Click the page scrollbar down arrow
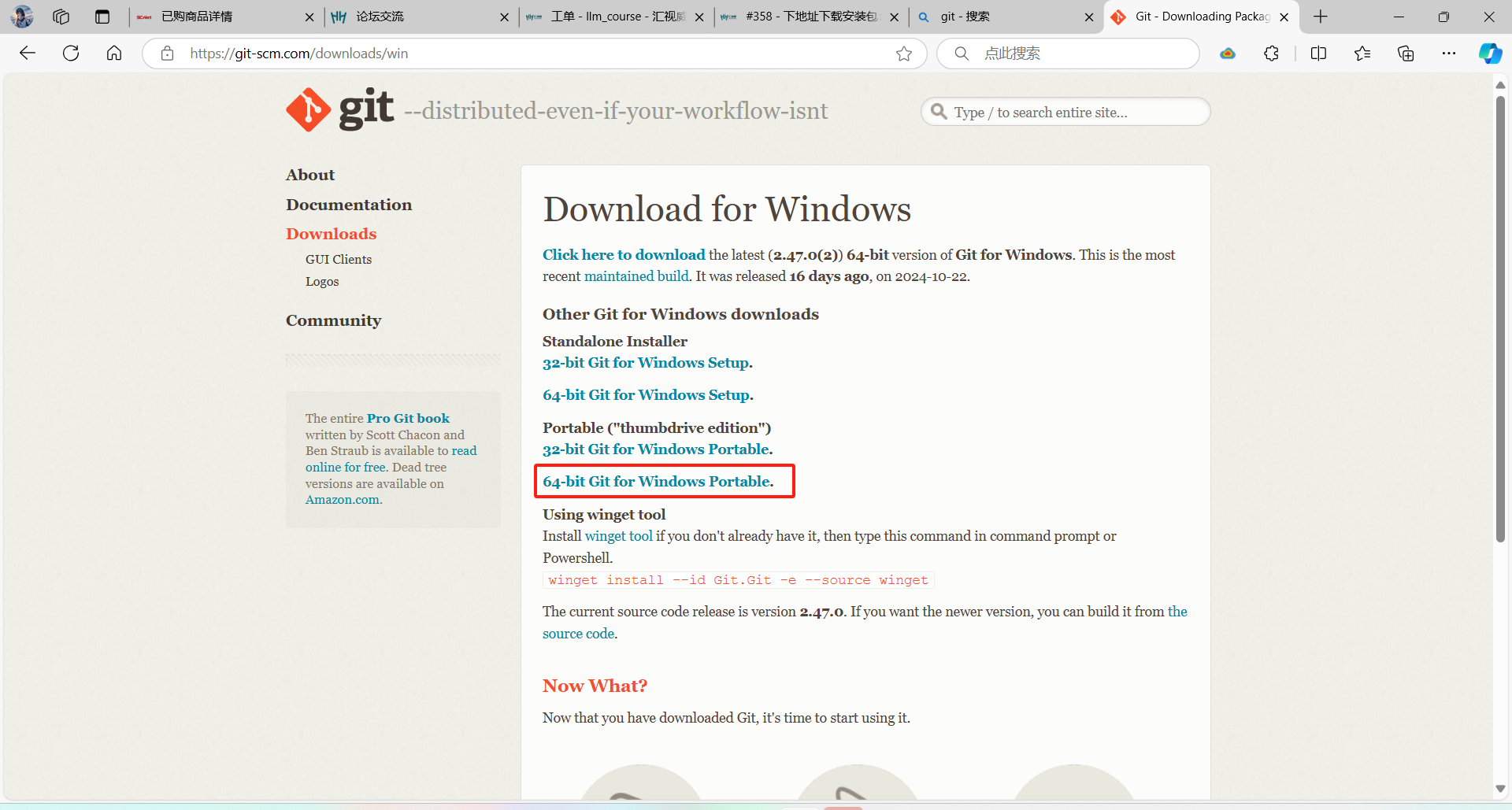Screen dimensions: 1512x810 point(1500,789)
